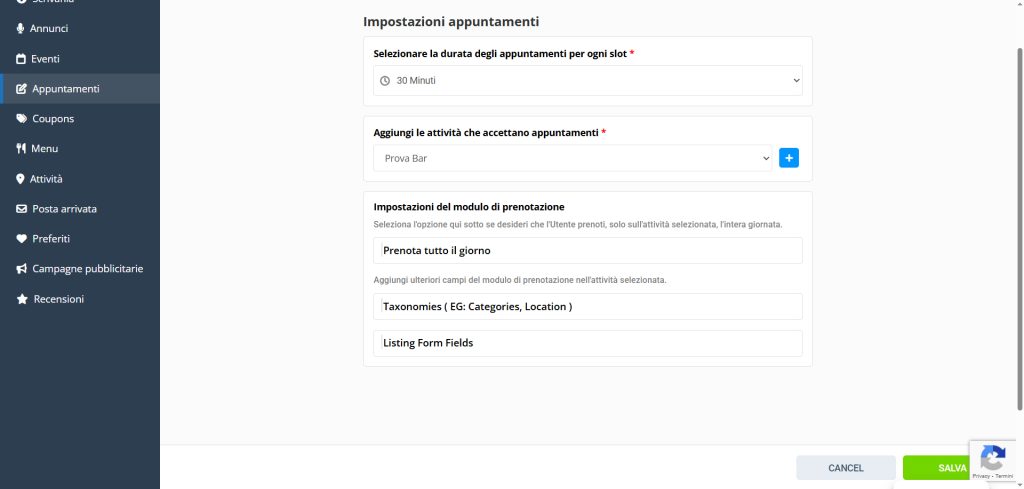Open Campagne pubblicitarie in the sidebar
This screenshot has height=489, width=1024.
click(x=88, y=269)
